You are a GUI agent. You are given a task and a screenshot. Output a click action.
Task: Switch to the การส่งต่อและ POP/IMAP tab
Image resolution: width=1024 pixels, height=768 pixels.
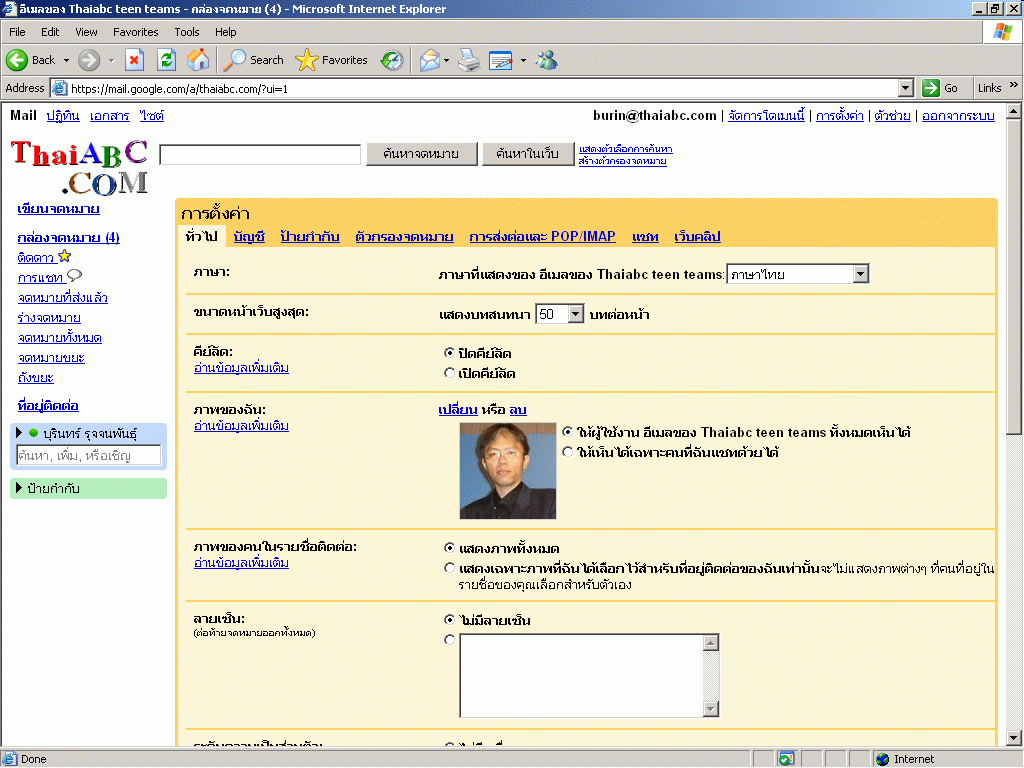coord(542,237)
